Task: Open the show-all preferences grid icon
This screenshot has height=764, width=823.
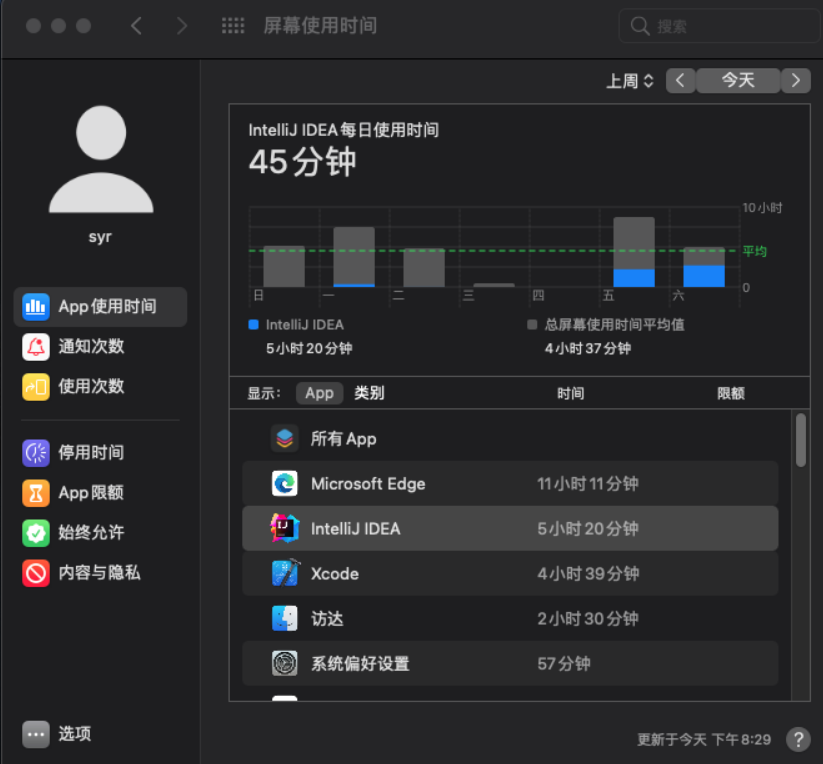Action: click(x=233, y=25)
